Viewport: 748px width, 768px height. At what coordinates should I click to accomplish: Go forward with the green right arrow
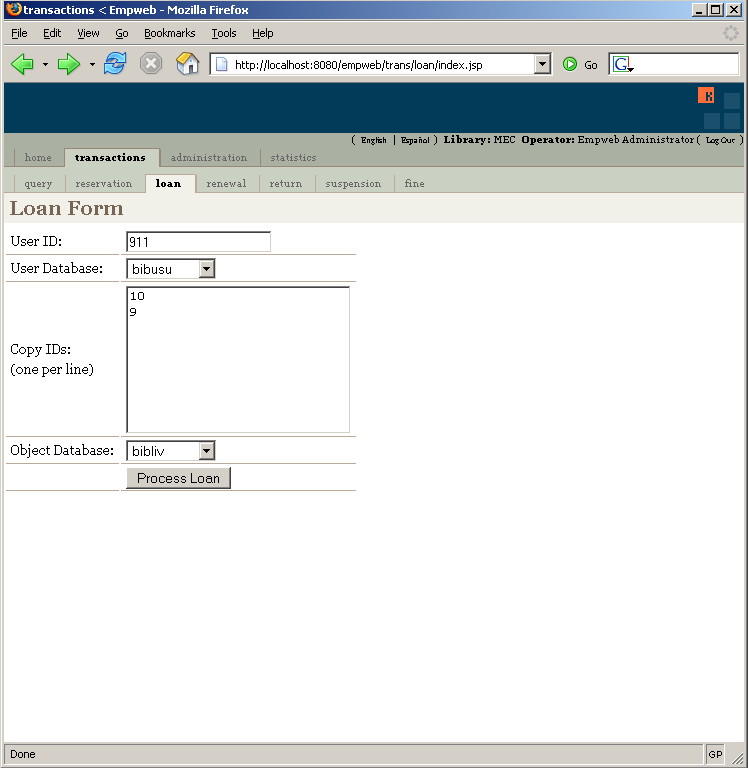click(x=68, y=64)
